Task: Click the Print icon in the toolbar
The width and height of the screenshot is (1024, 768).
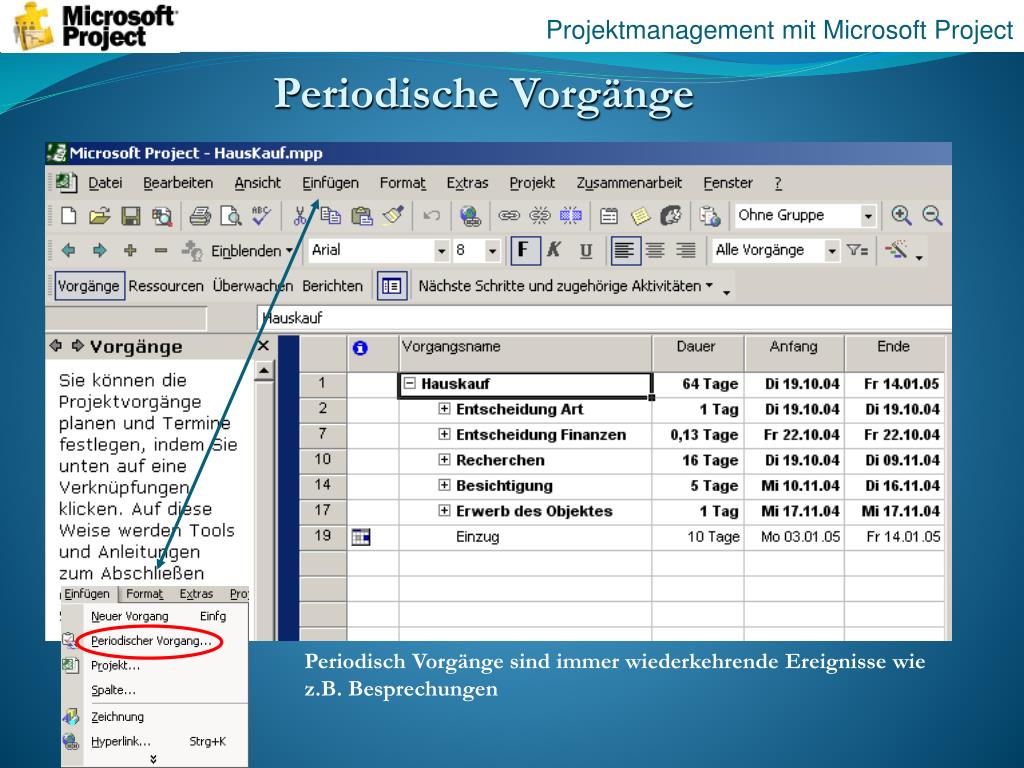Action: click(x=200, y=216)
